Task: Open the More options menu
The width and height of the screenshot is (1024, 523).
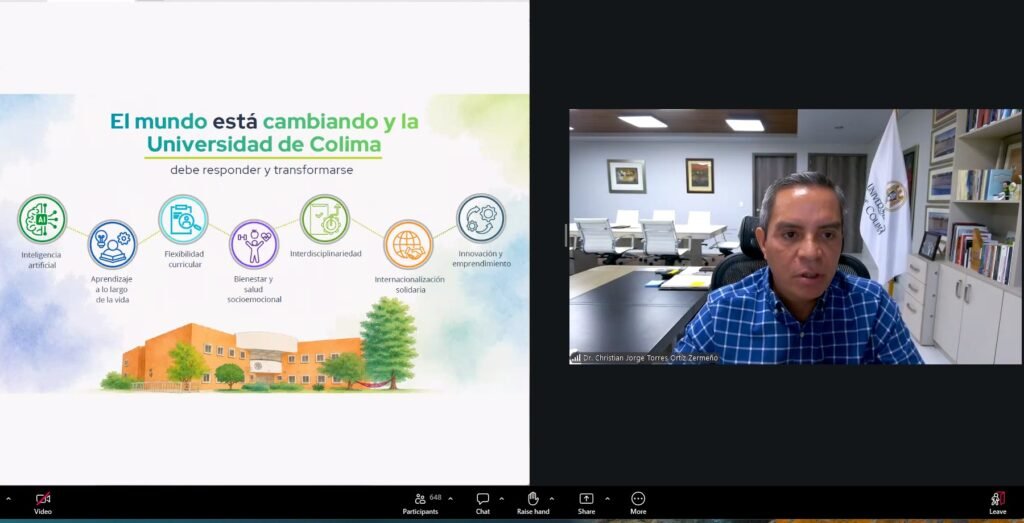Action: 638,503
